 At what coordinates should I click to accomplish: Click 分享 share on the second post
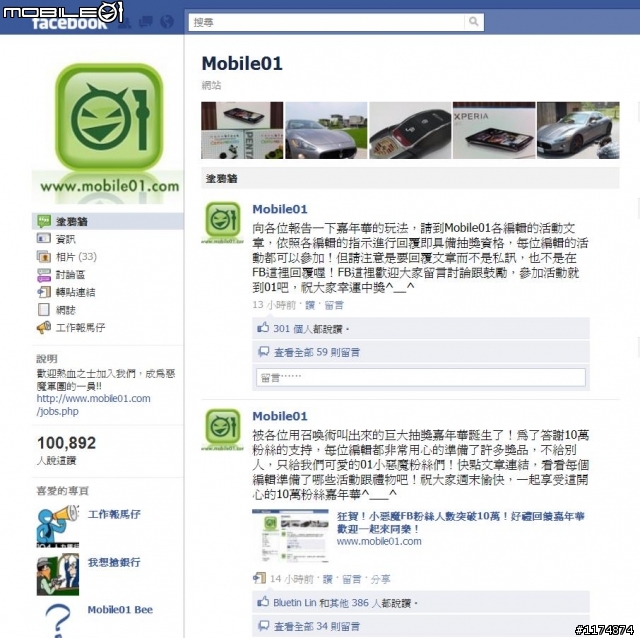pos(380,579)
